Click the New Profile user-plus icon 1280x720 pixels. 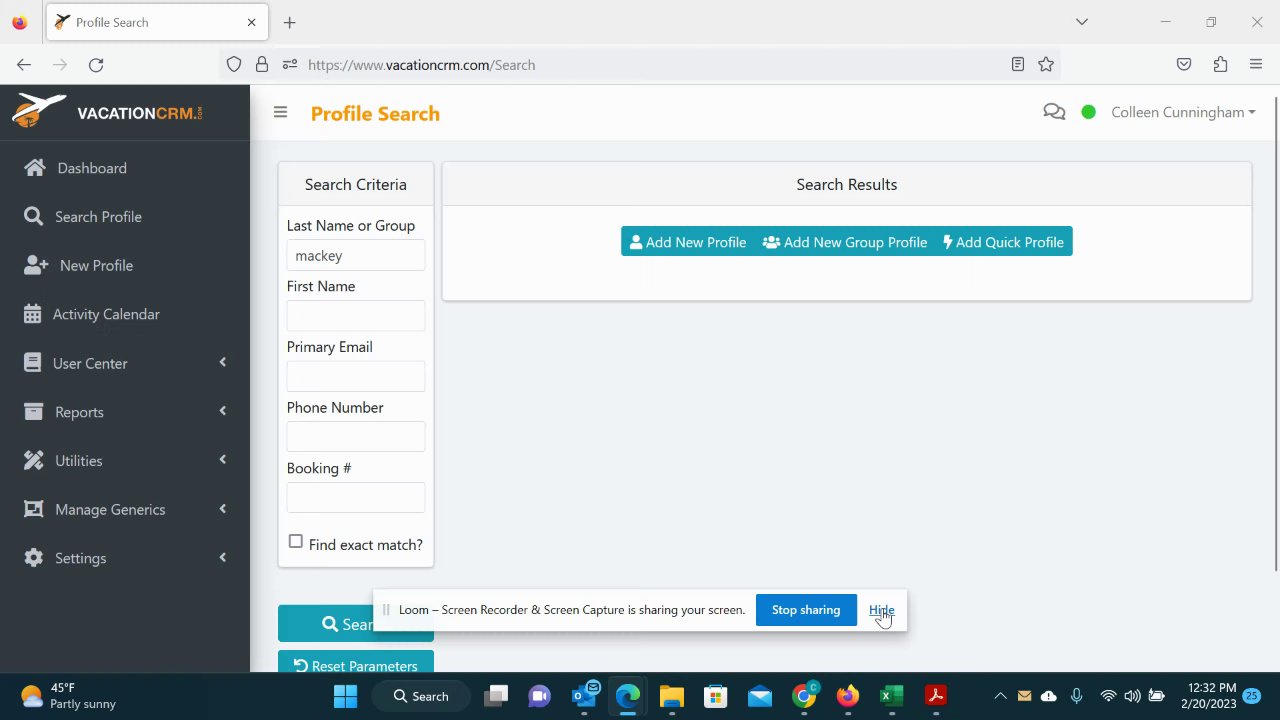36,265
